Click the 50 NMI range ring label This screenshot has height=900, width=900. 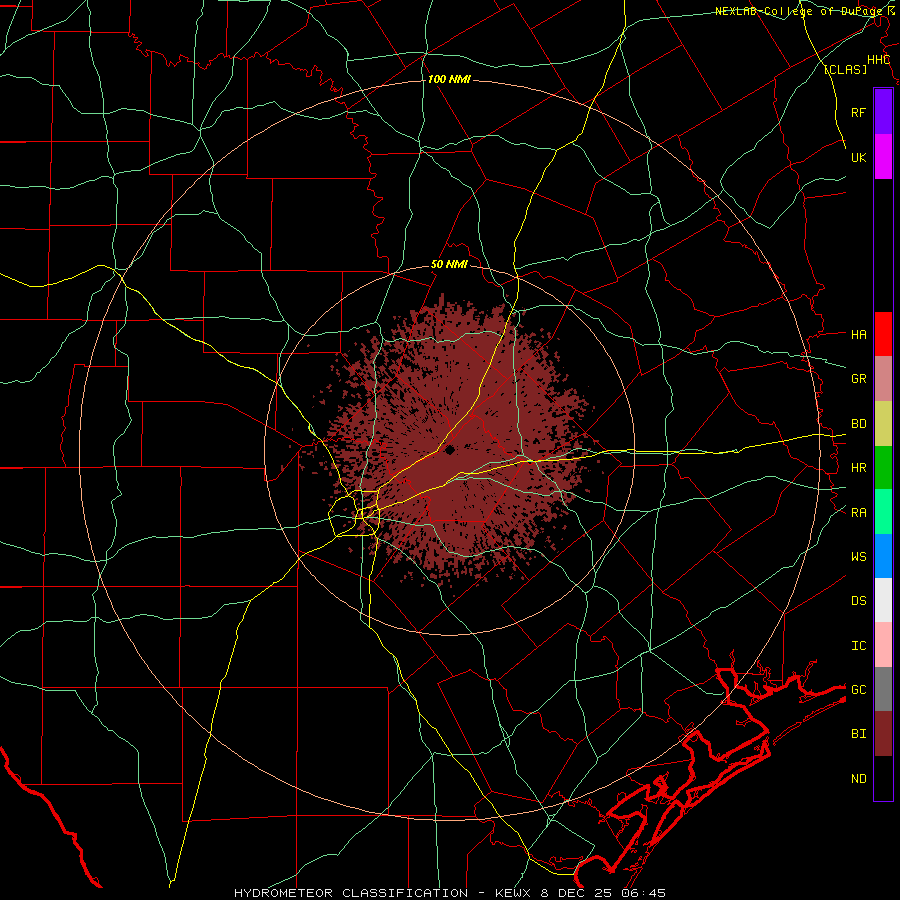click(x=449, y=264)
